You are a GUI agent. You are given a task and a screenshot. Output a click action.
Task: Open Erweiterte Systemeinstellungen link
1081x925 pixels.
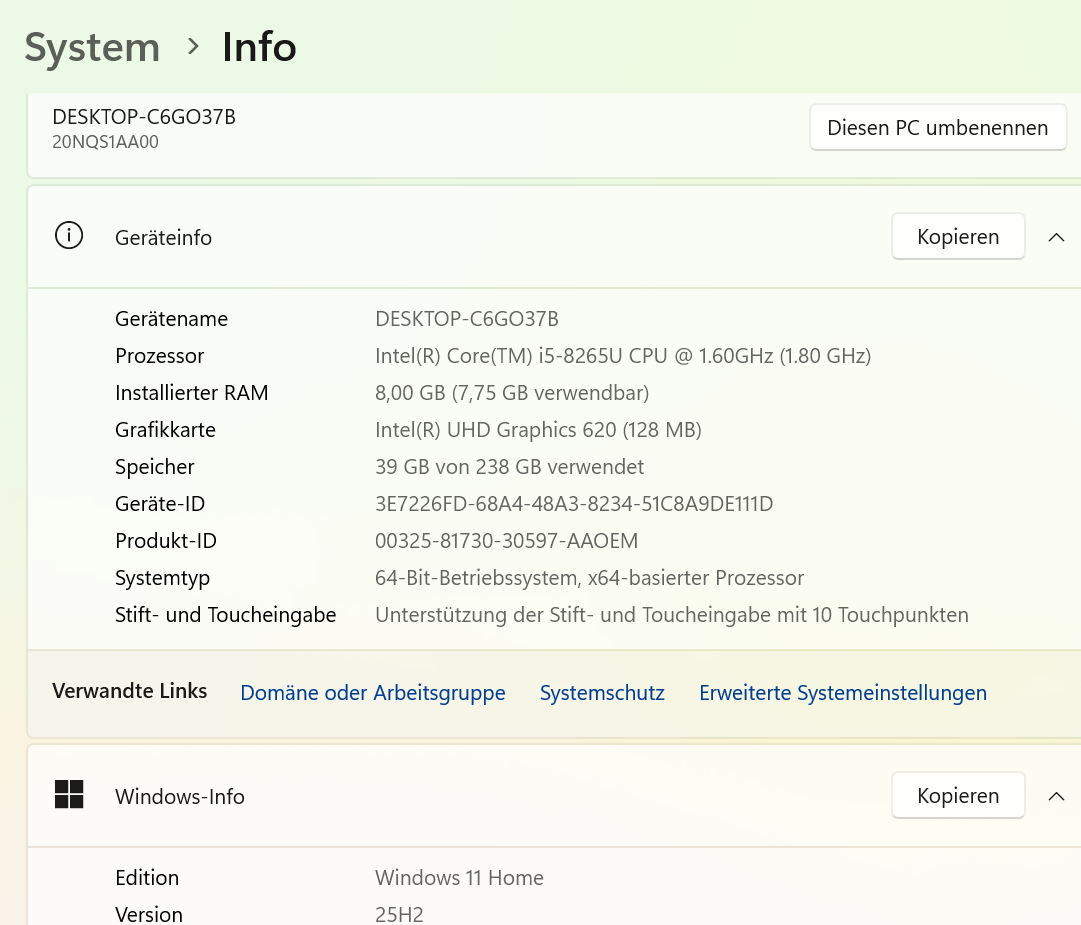pyautogui.click(x=843, y=692)
